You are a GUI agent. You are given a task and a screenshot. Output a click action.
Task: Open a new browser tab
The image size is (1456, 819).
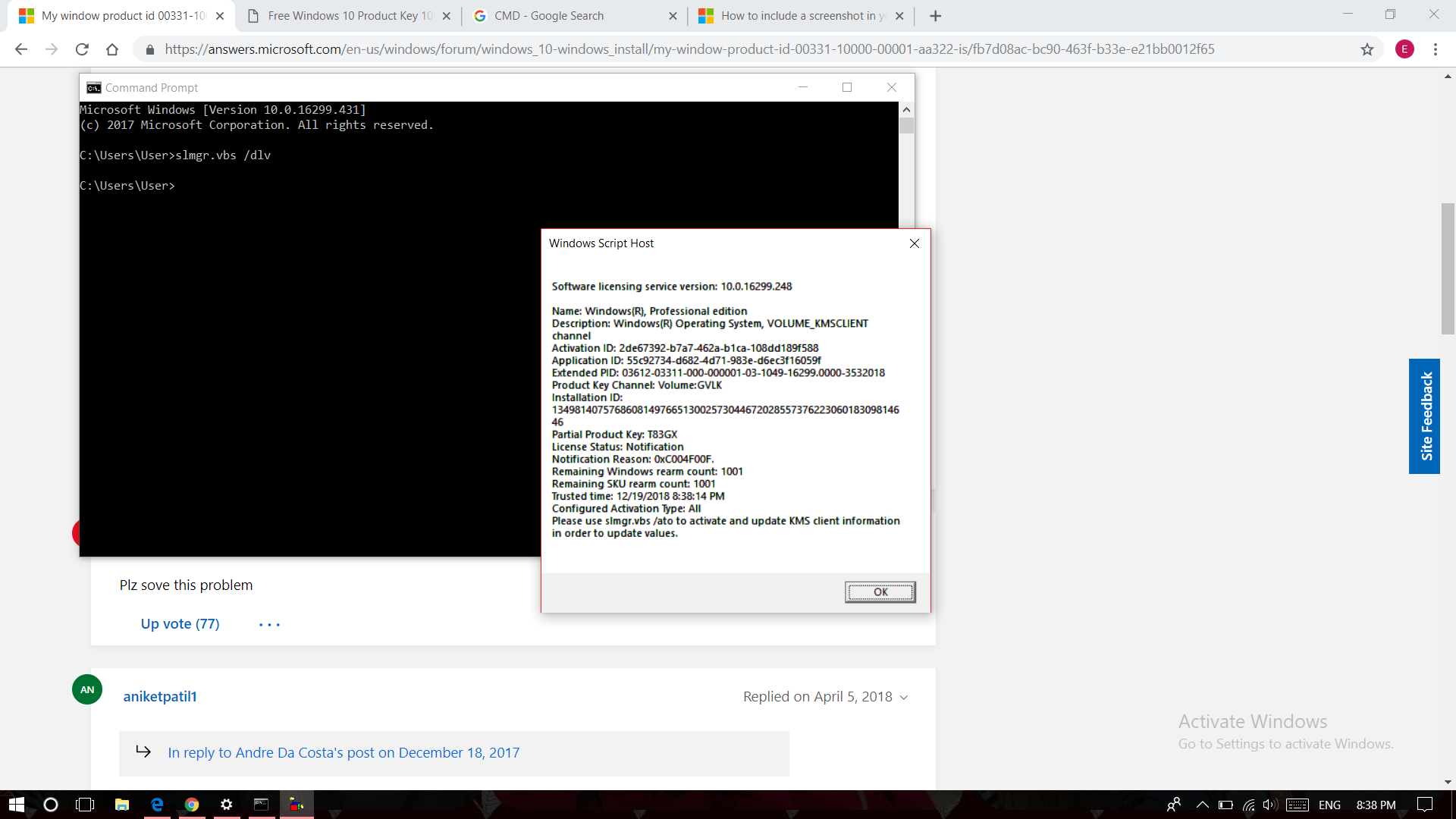click(935, 16)
